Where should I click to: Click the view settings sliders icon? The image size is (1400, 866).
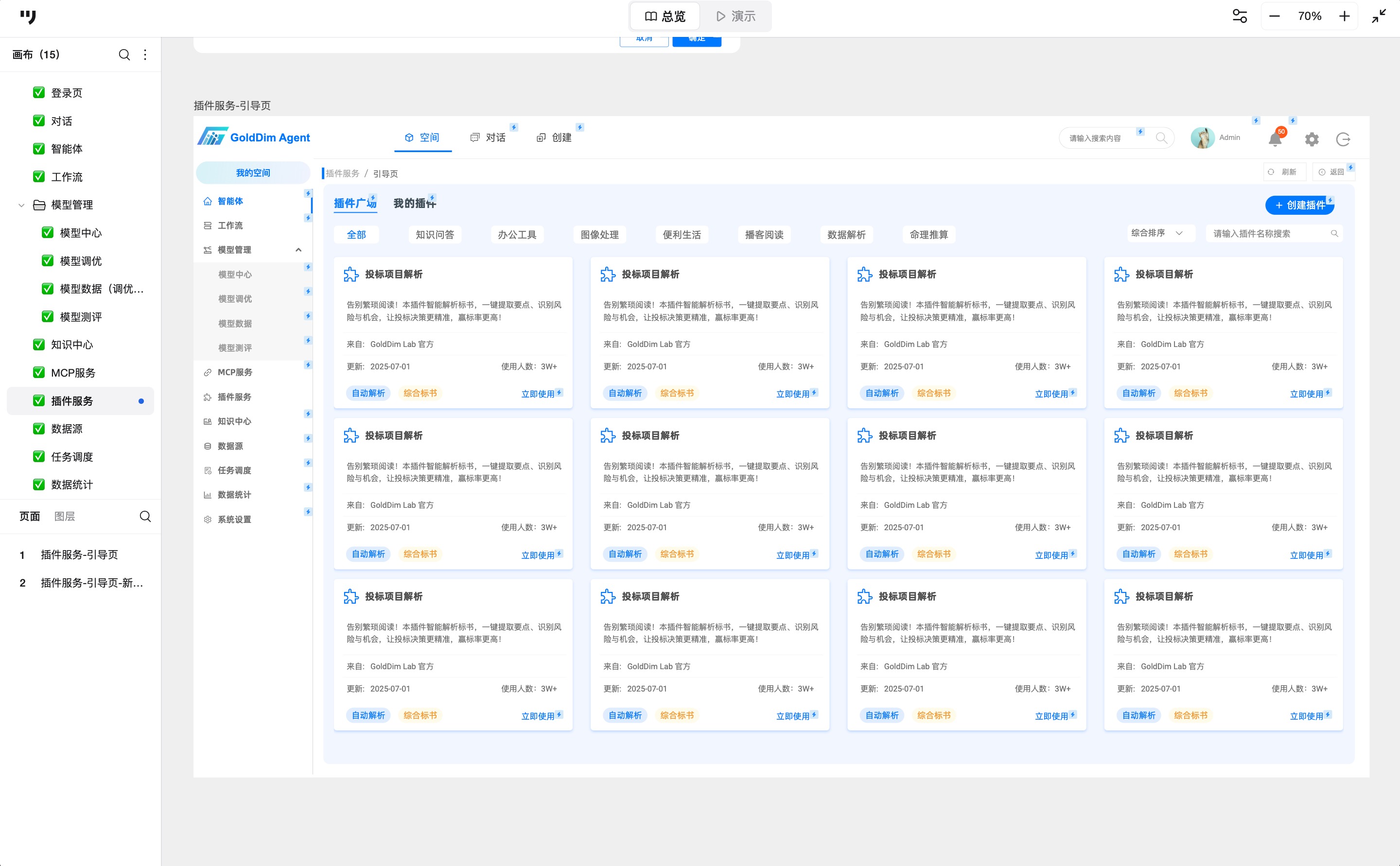point(1240,16)
